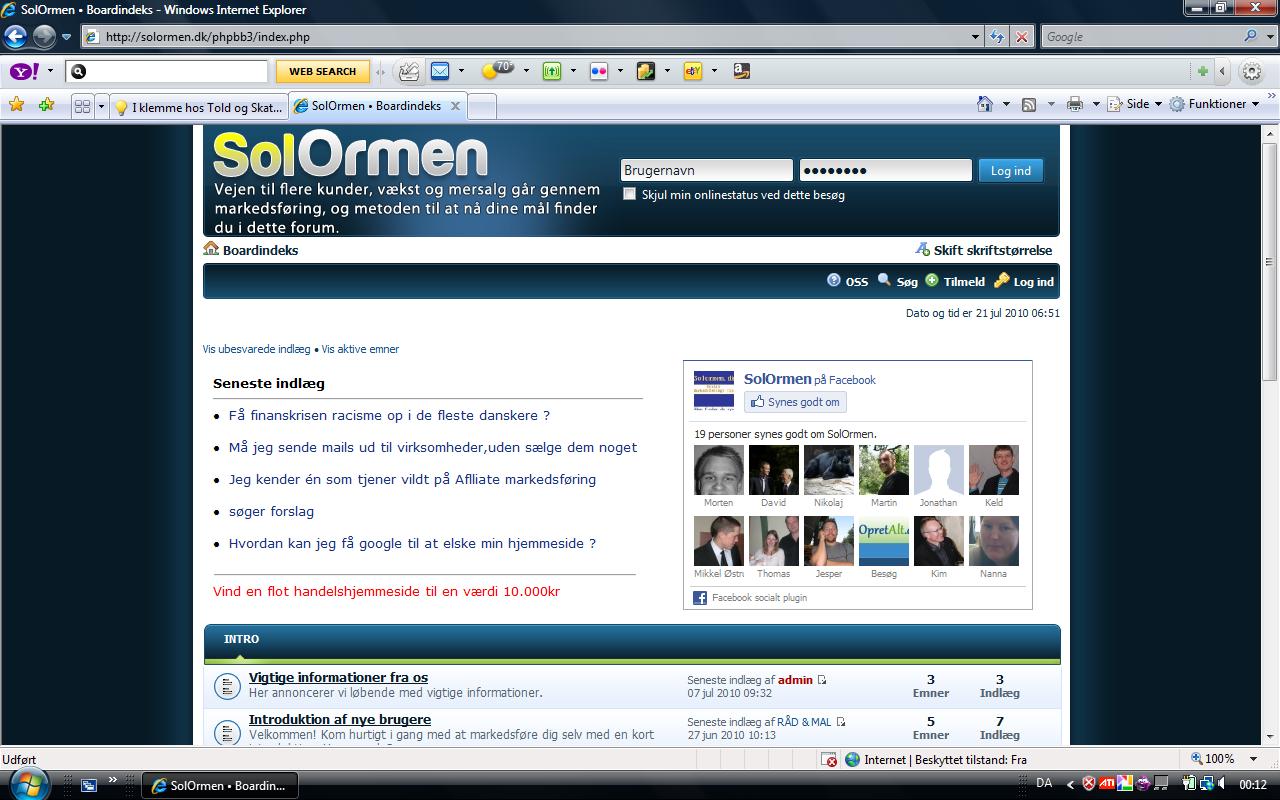Open Boardindeks breadcrumb link
1280x800 pixels.
(x=251, y=250)
